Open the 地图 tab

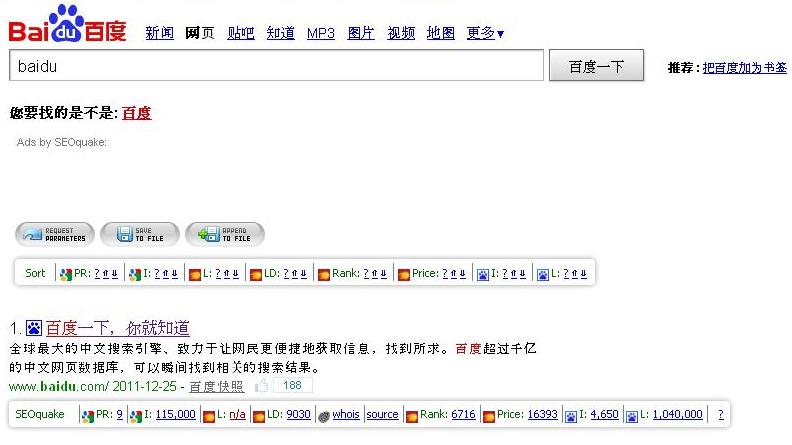[440, 33]
